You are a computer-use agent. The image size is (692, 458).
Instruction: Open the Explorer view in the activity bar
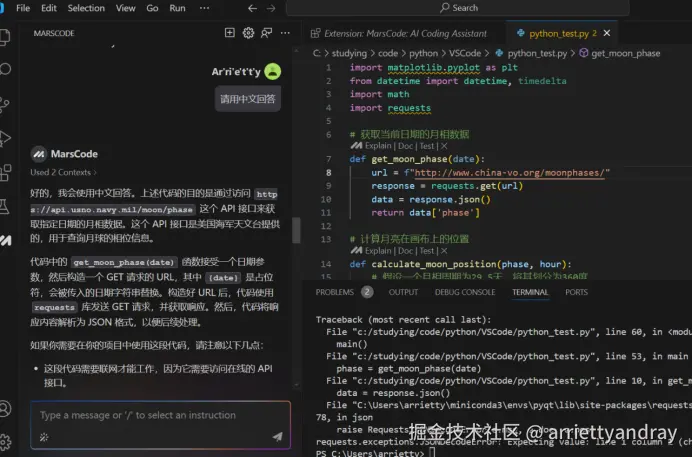(4, 36)
